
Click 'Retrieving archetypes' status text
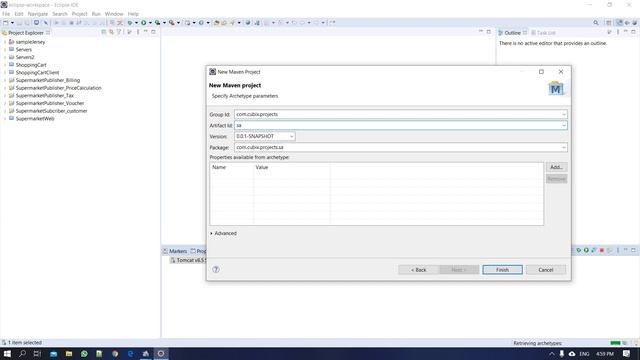coord(538,343)
